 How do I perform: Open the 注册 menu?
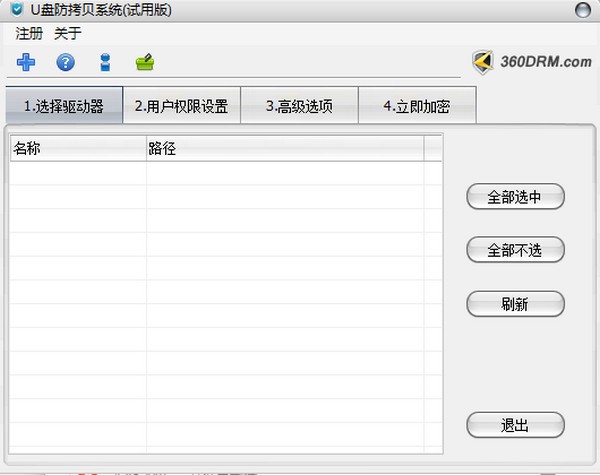pos(29,34)
